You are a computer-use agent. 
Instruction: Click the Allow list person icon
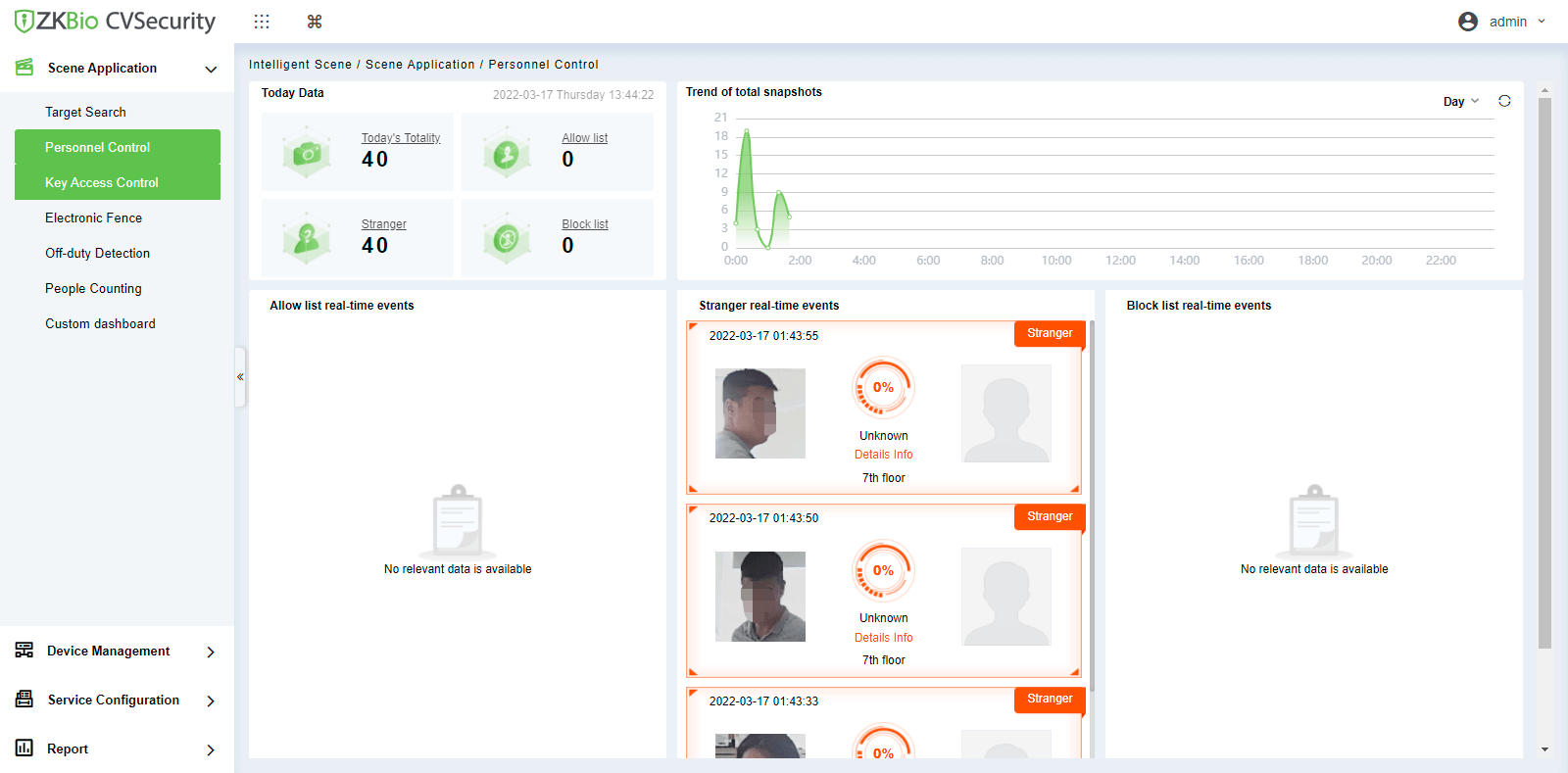click(506, 153)
